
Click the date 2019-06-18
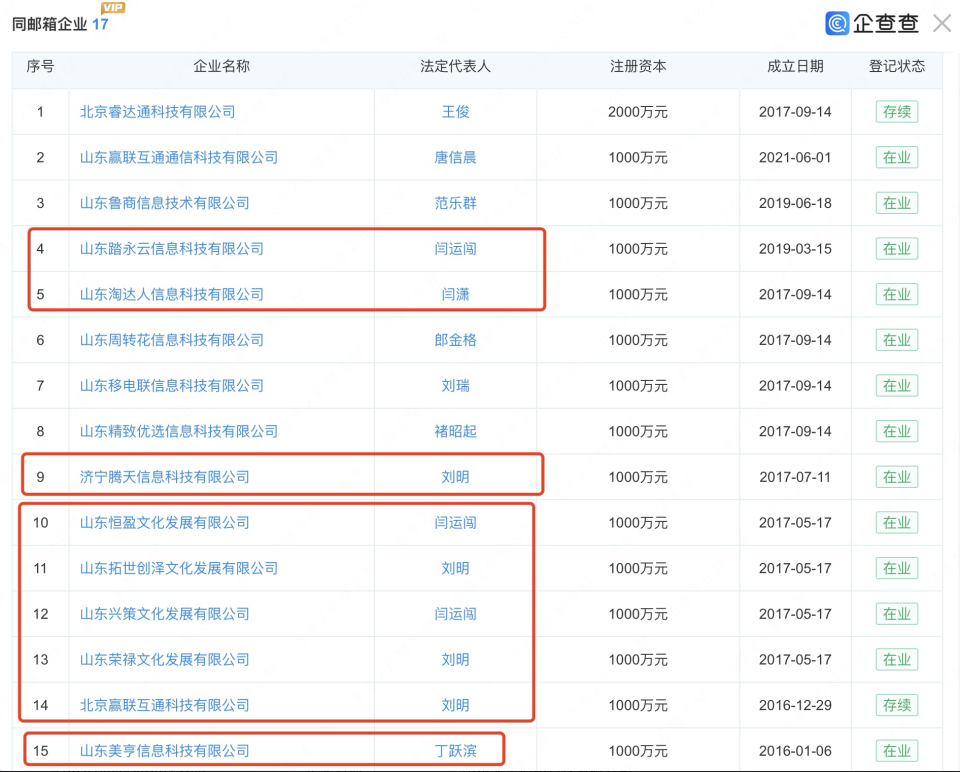(795, 203)
